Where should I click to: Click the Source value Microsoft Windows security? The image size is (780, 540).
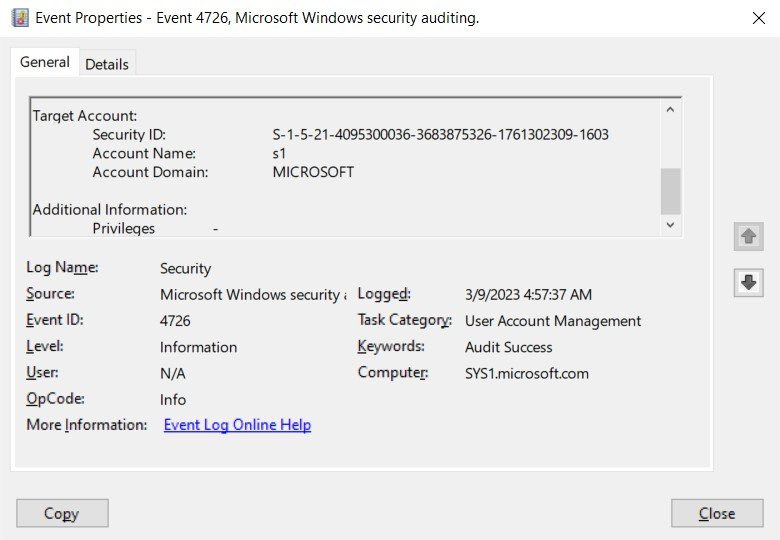click(253, 294)
